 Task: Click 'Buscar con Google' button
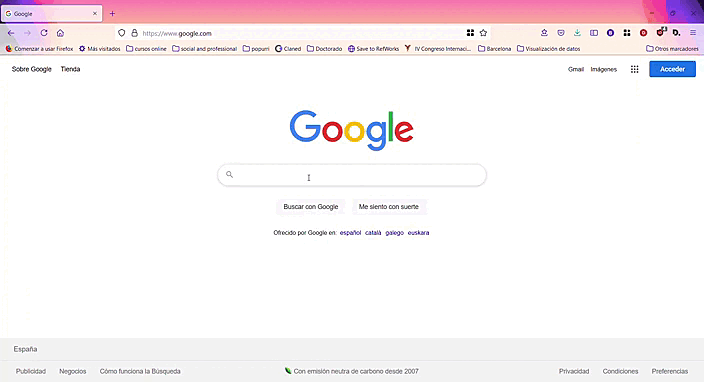click(x=311, y=206)
